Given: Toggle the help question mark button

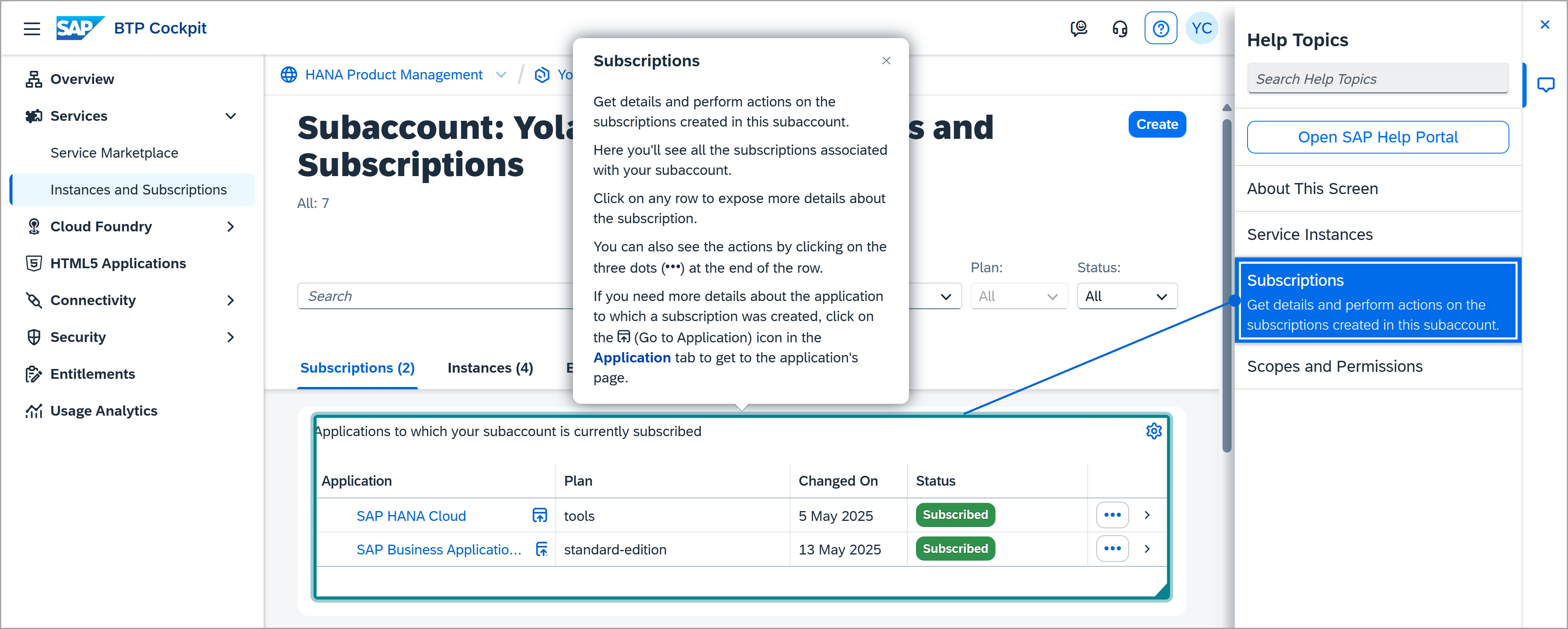Looking at the screenshot, I should click(x=1160, y=29).
